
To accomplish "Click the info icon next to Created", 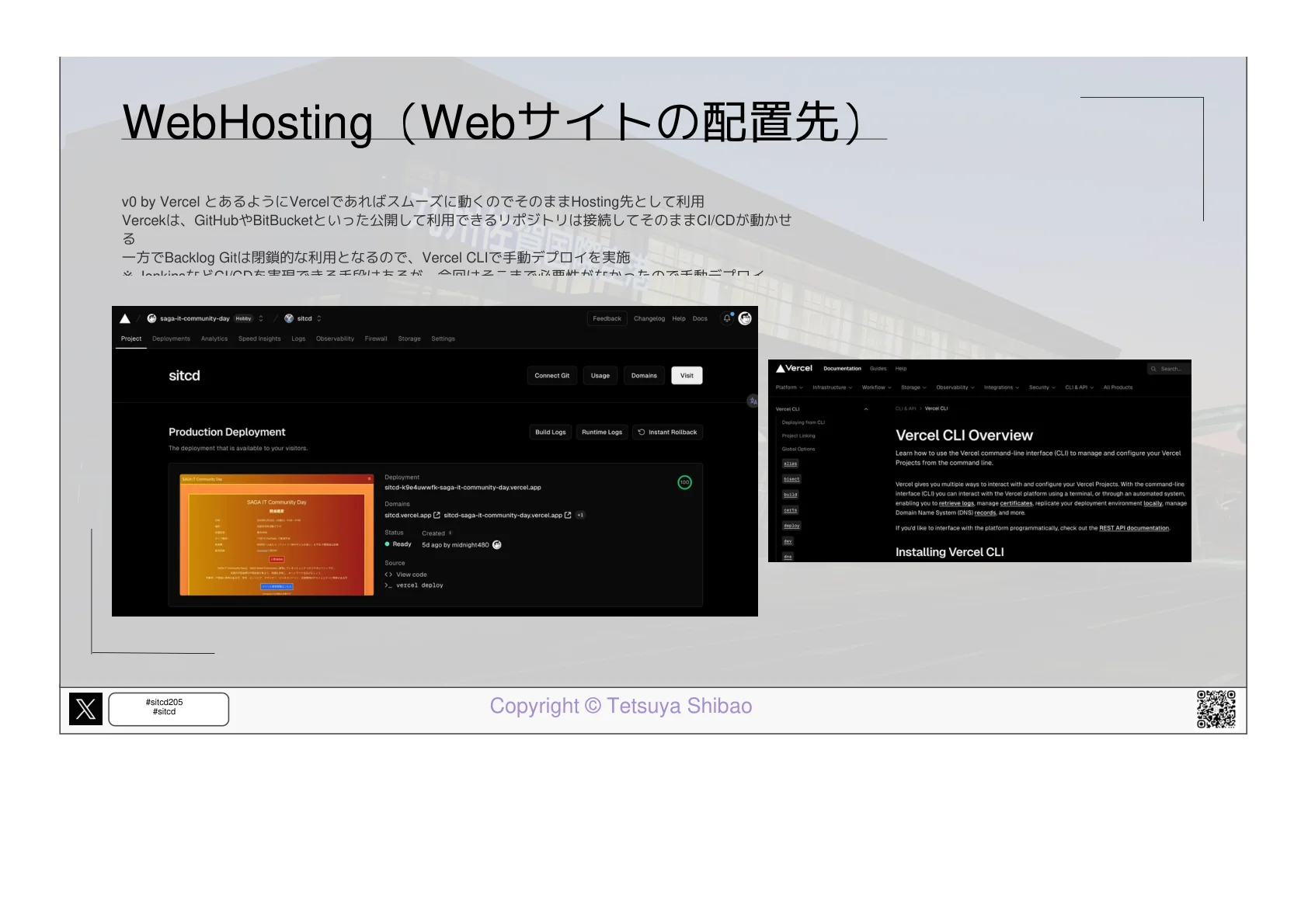I will pos(450,533).
